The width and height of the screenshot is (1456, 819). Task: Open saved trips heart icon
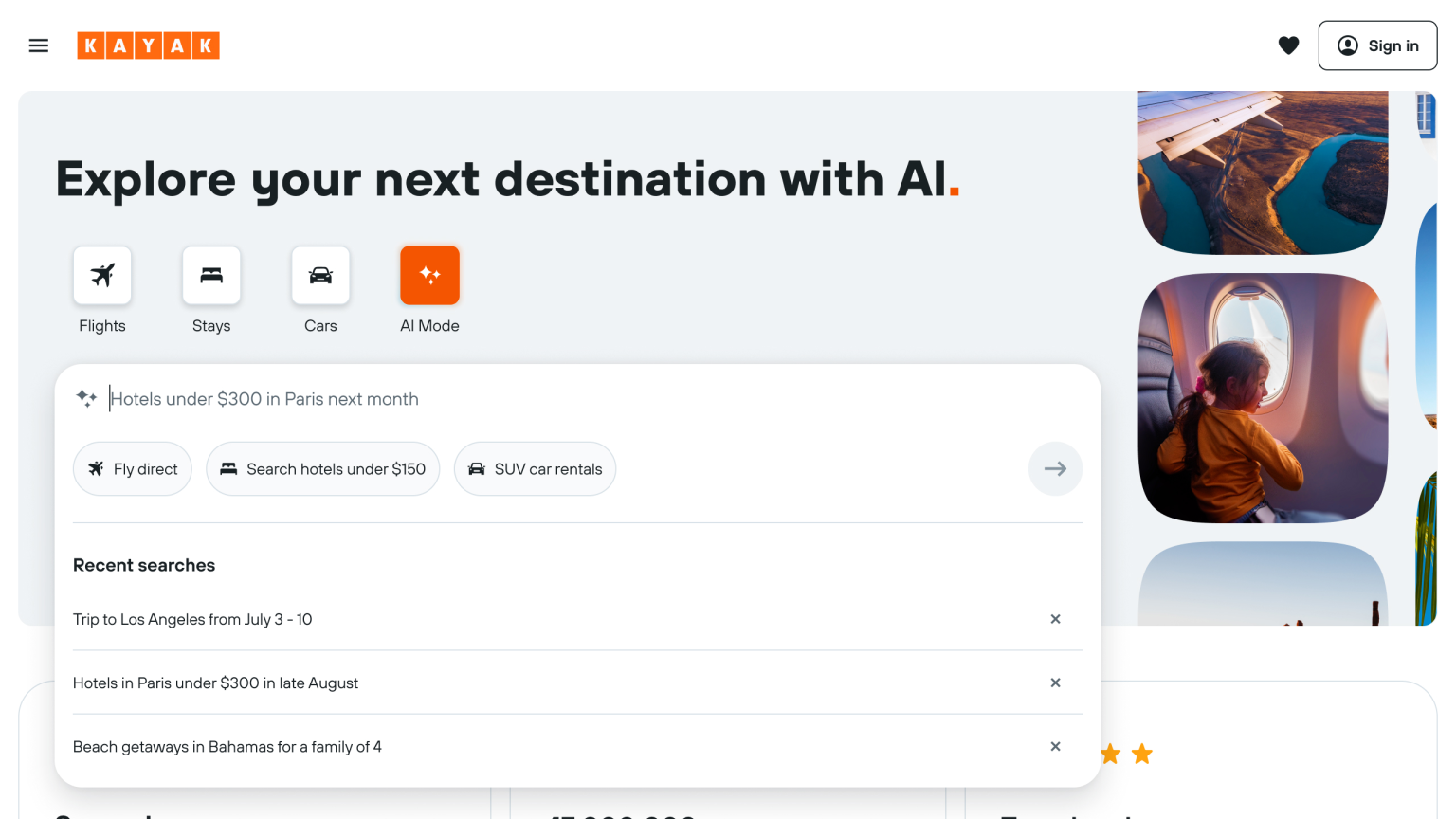[1288, 45]
